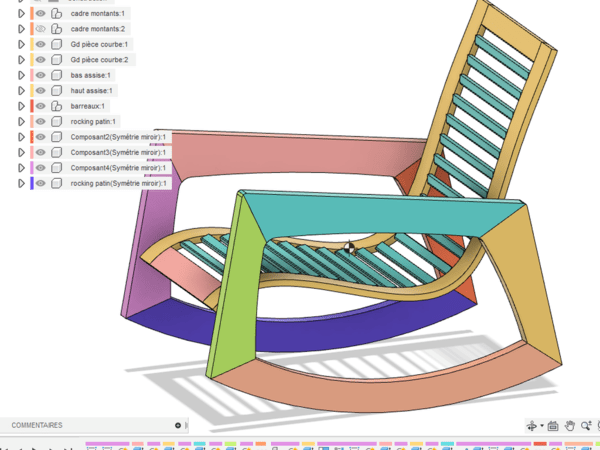Viewport: 600px width, 450px height.
Task: Click the Orbit navigation tool icon
Action: 533,426
